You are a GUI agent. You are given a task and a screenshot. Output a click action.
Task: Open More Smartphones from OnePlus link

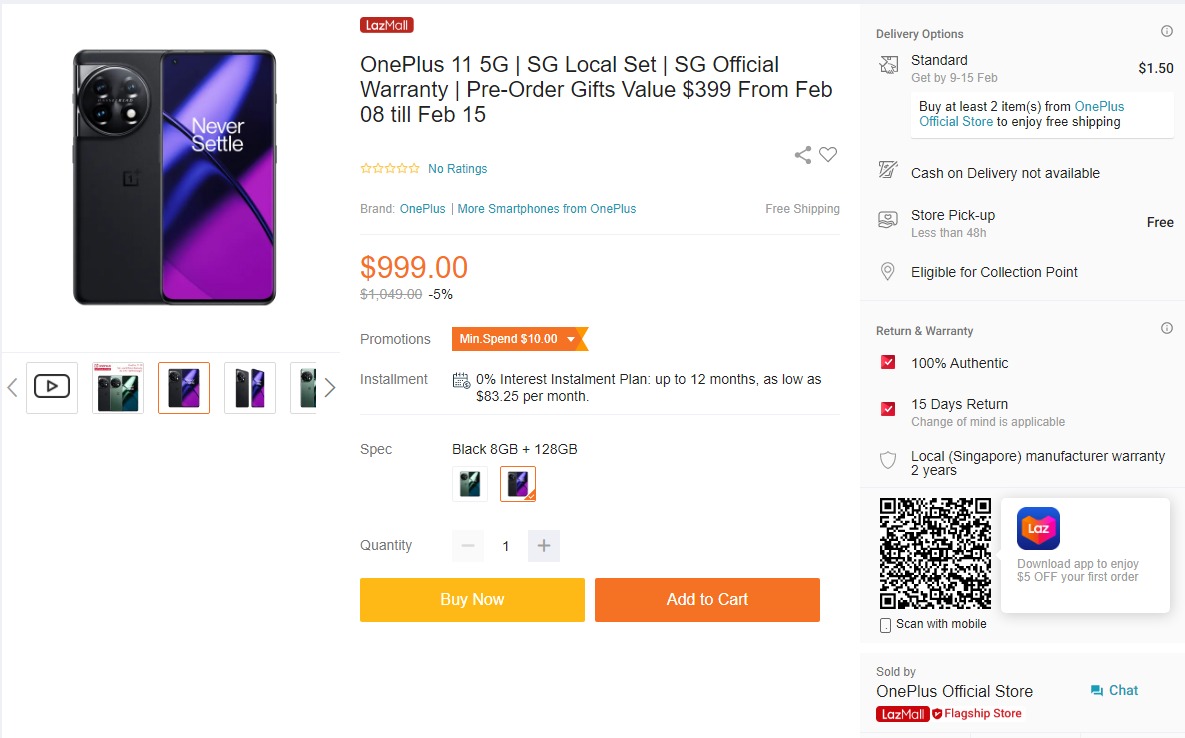coord(547,209)
